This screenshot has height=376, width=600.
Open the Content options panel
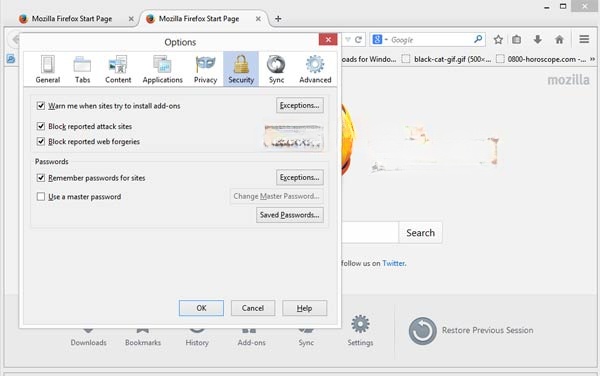118,69
